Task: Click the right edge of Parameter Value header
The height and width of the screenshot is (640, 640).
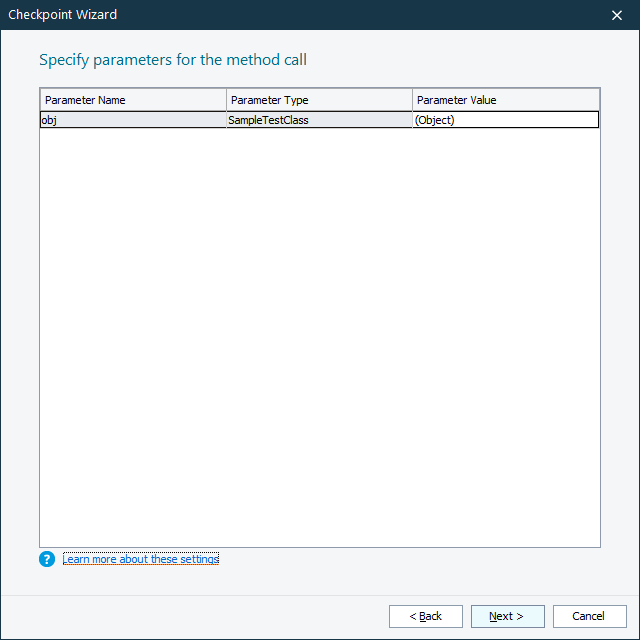Action: click(598, 100)
